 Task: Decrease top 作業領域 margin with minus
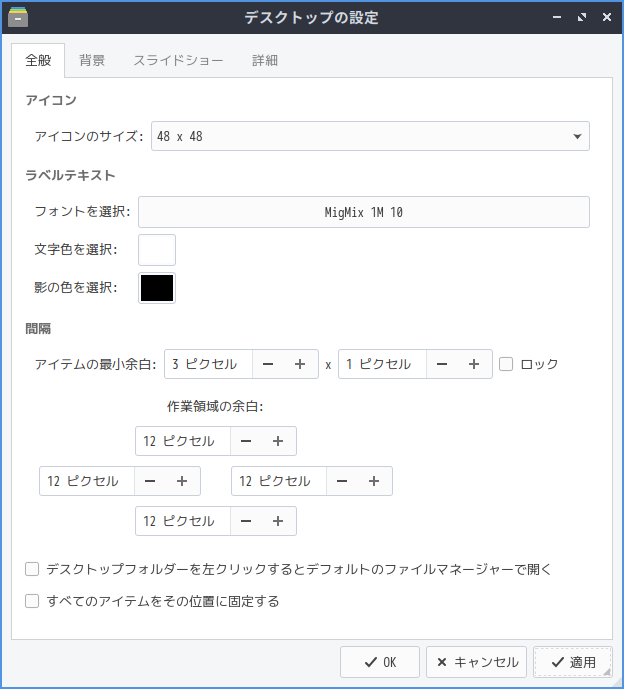tap(246, 441)
